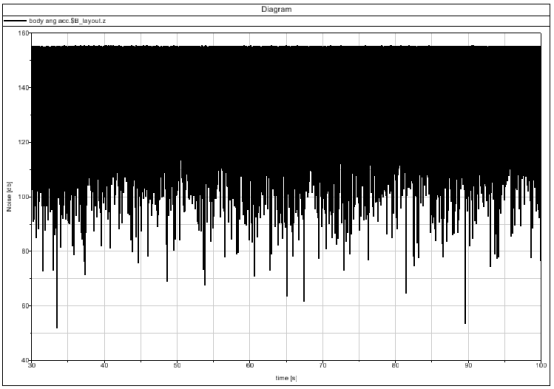This screenshot has width=554, height=389.
Task: Click the dip tip near 67 seconds
Action: coord(304,300)
